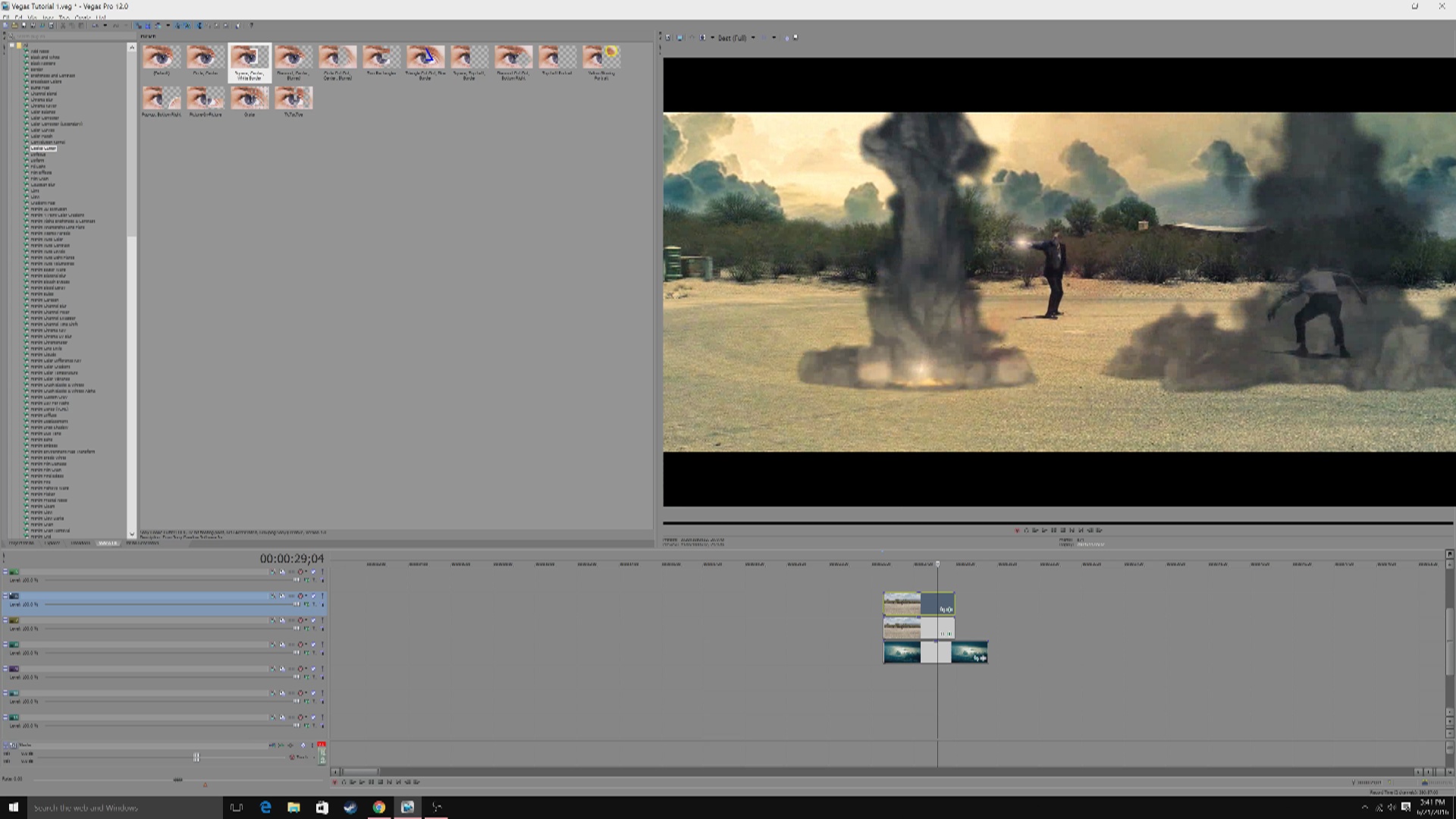This screenshot has width=1456, height=819.
Task: Minimize track 5 height in track header
Action: point(5,669)
